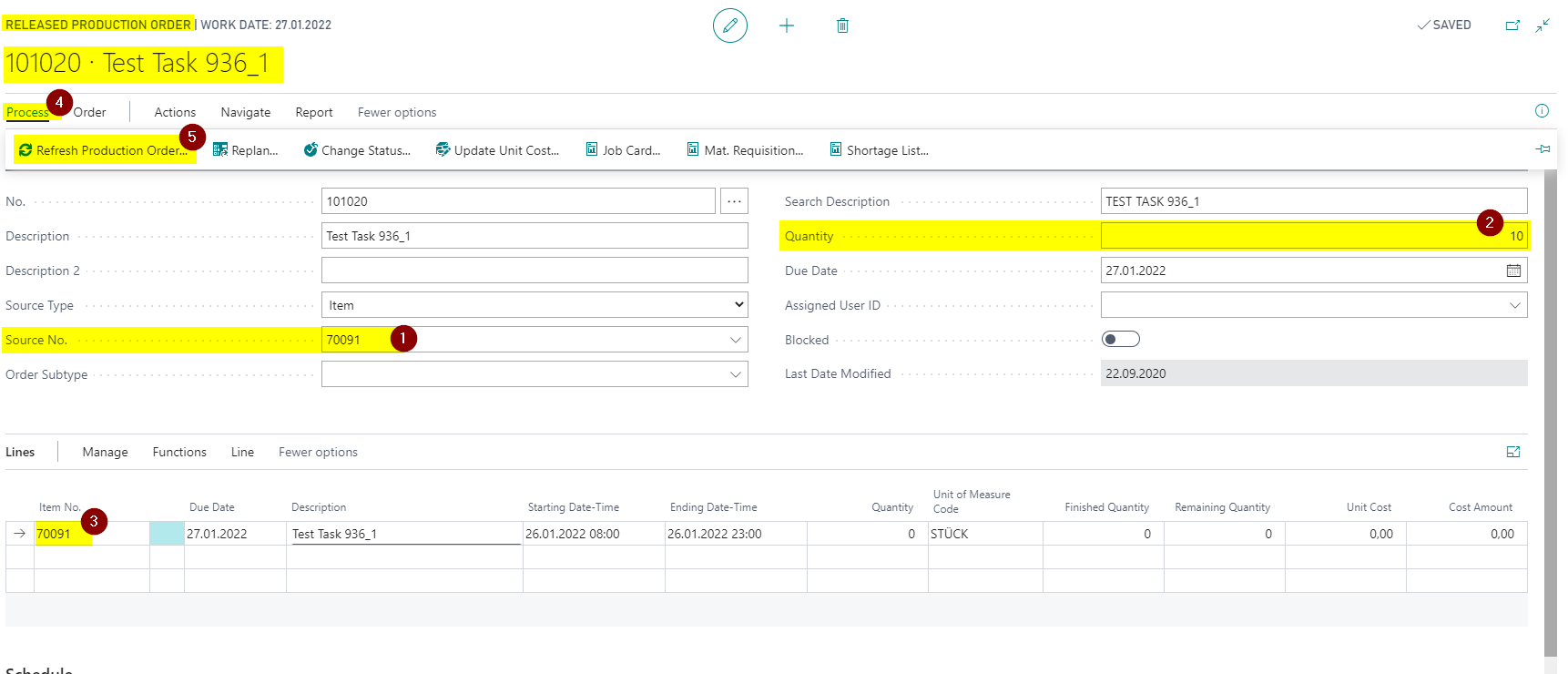Click the plus icon to create new order
This screenshot has width=1568, height=674.
(x=787, y=26)
